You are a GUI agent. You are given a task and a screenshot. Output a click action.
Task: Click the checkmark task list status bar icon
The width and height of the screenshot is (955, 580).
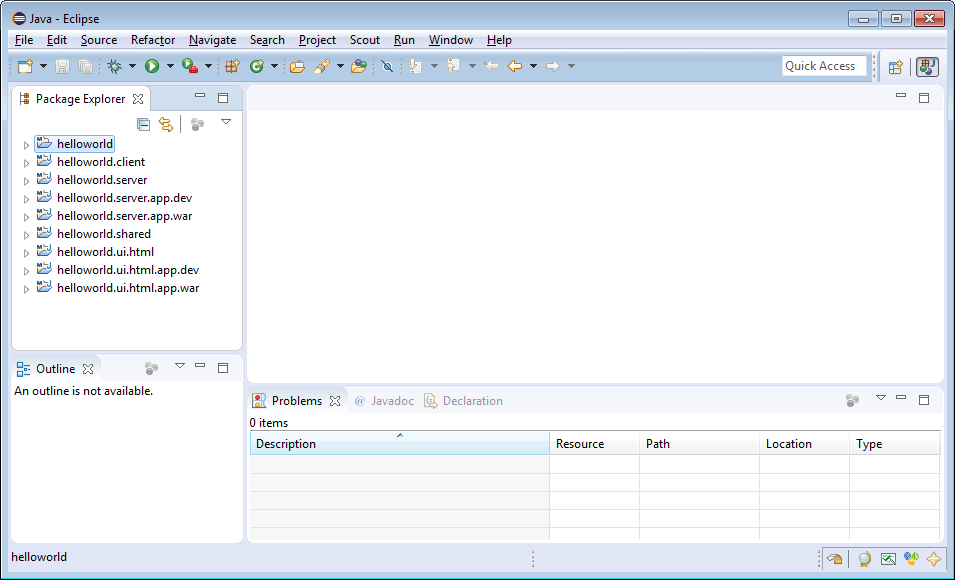point(888,558)
